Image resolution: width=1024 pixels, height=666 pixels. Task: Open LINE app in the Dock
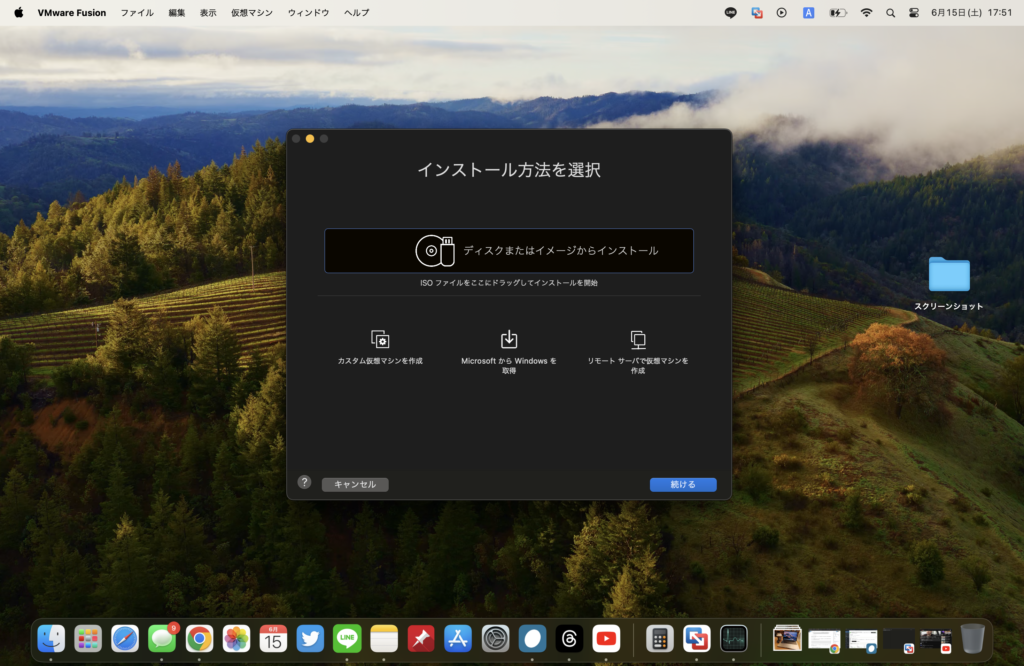point(347,638)
